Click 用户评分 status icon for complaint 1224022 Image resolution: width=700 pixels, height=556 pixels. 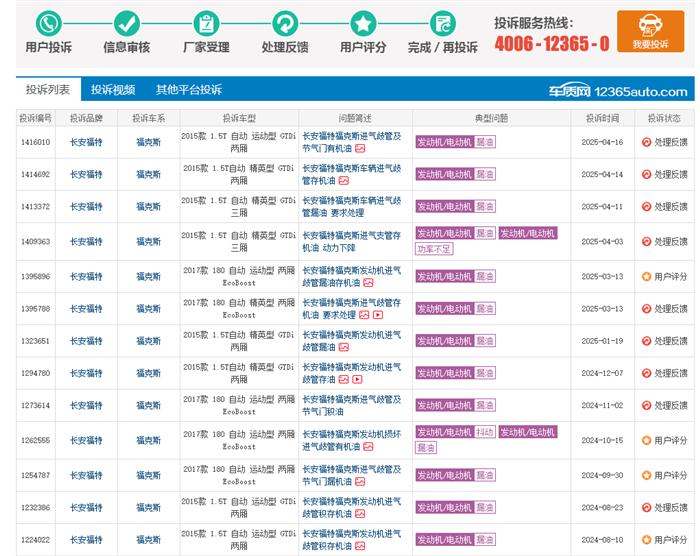(646, 539)
